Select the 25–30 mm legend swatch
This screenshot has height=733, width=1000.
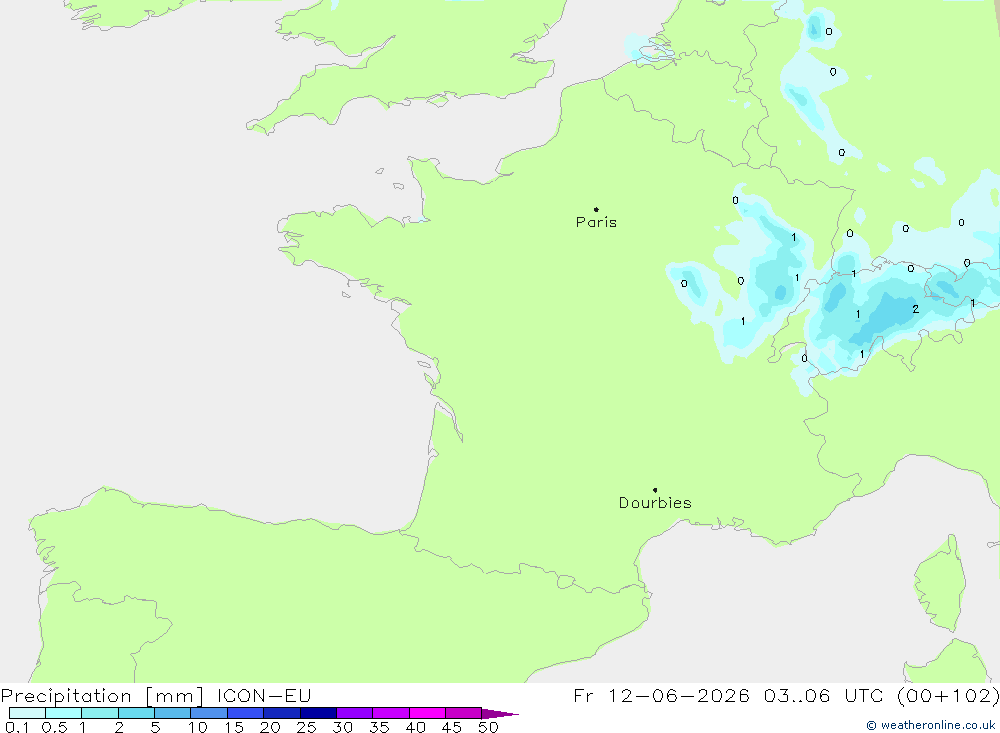(x=318, y=713)
